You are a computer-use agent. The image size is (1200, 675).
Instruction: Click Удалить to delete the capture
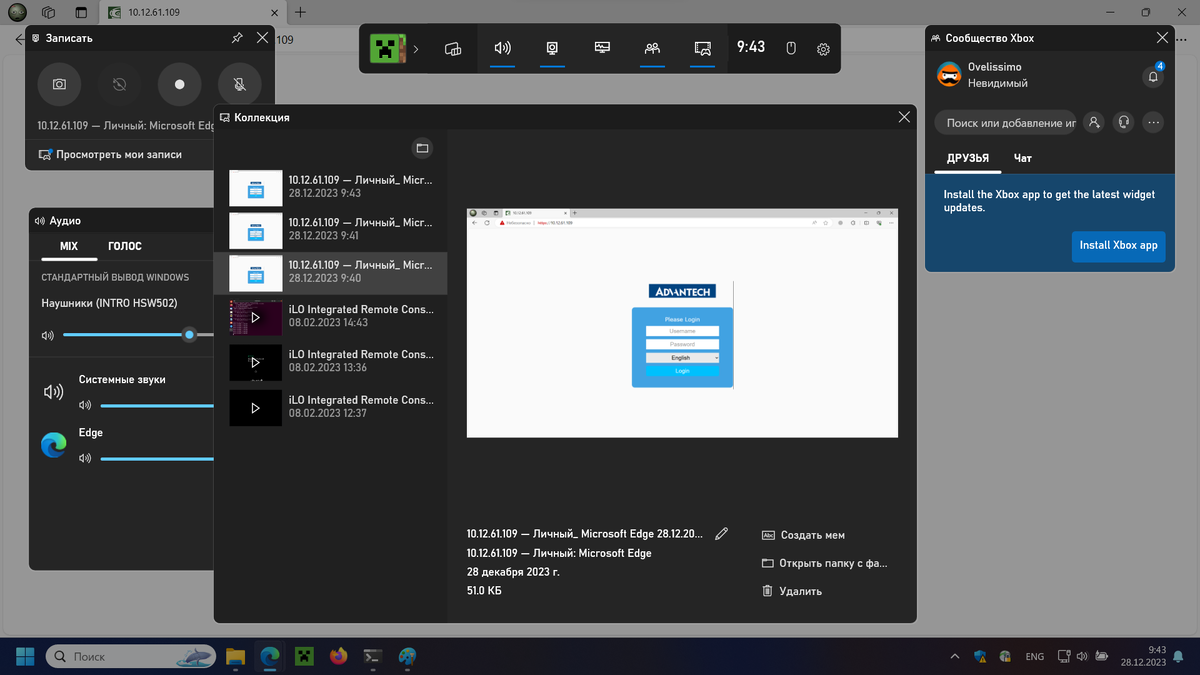tap(791, 591)
